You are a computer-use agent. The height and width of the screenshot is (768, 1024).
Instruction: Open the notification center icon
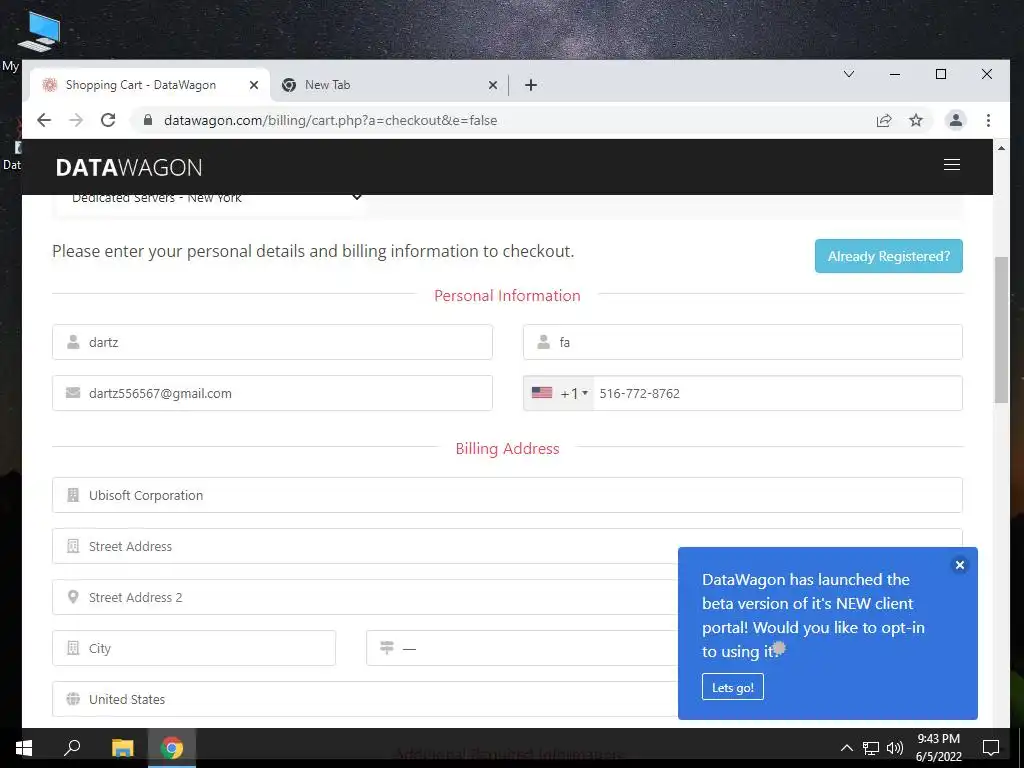coord(991,748)
